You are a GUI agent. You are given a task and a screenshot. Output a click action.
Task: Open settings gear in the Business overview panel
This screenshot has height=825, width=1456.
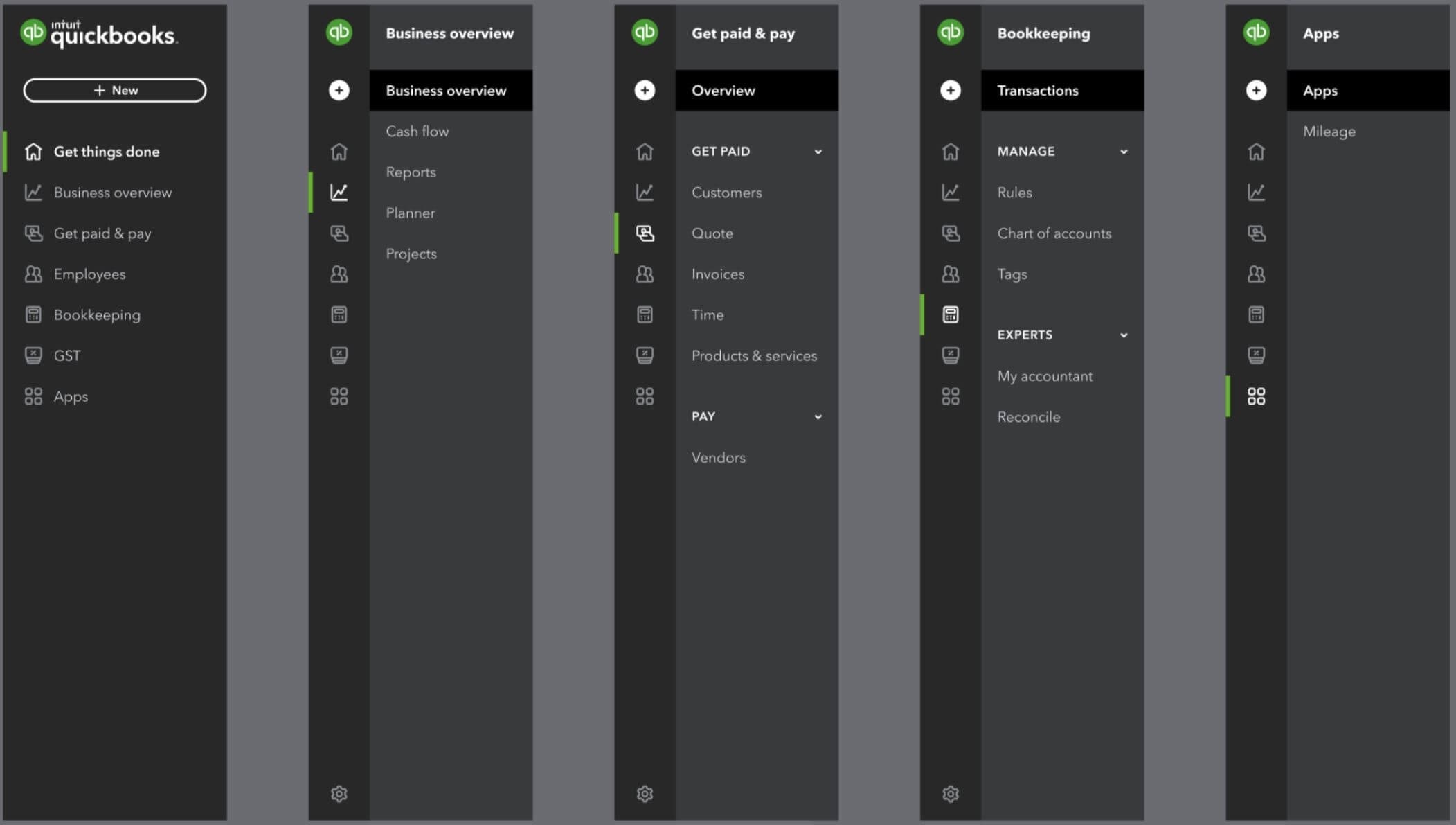(x=339, y=794)
